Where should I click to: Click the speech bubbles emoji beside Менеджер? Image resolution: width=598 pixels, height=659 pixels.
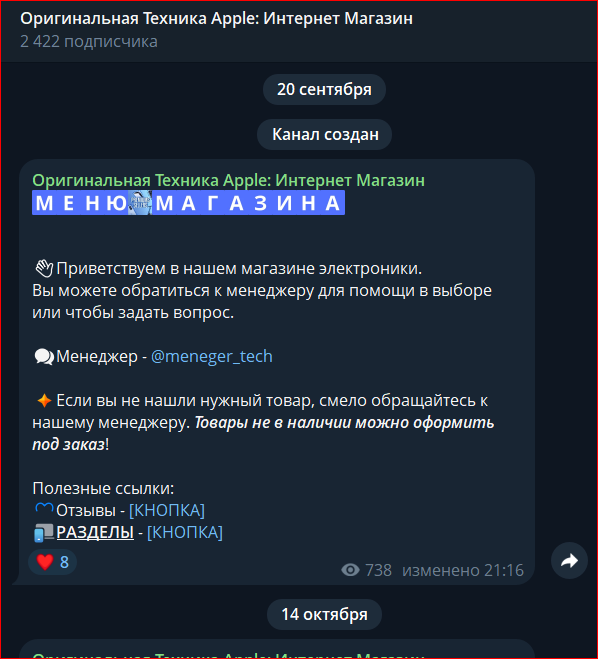pos(44,357)
